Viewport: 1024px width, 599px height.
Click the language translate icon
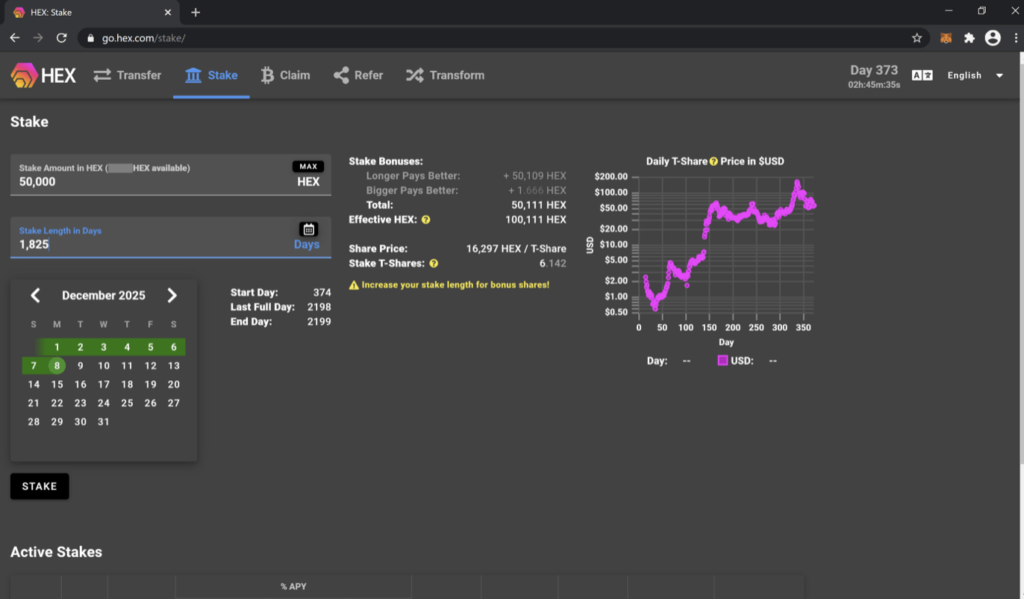tap(922, 76)
